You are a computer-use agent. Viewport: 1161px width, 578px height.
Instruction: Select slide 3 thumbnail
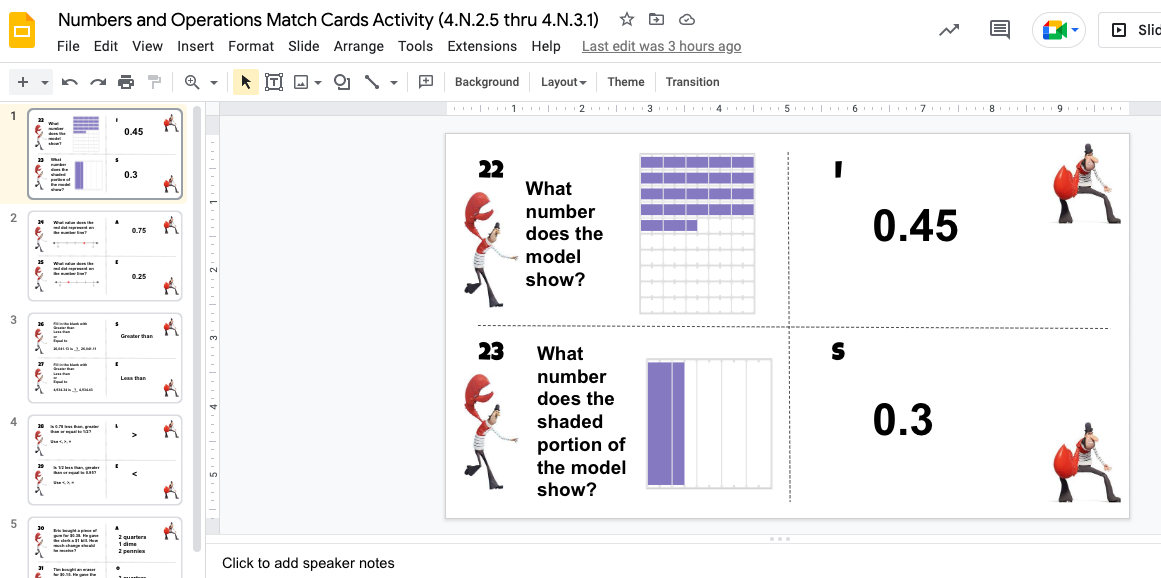point(104,357)
